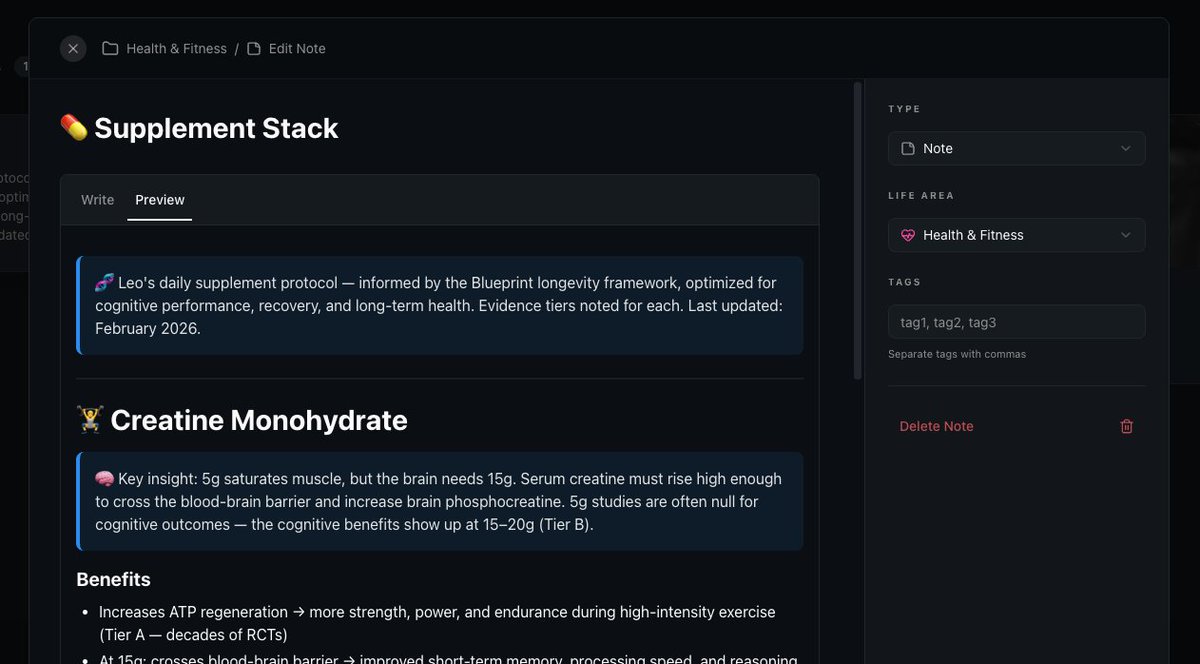
Task: Click the folder icon beside Health & Fitness breadcrumb
Action: 110,48
